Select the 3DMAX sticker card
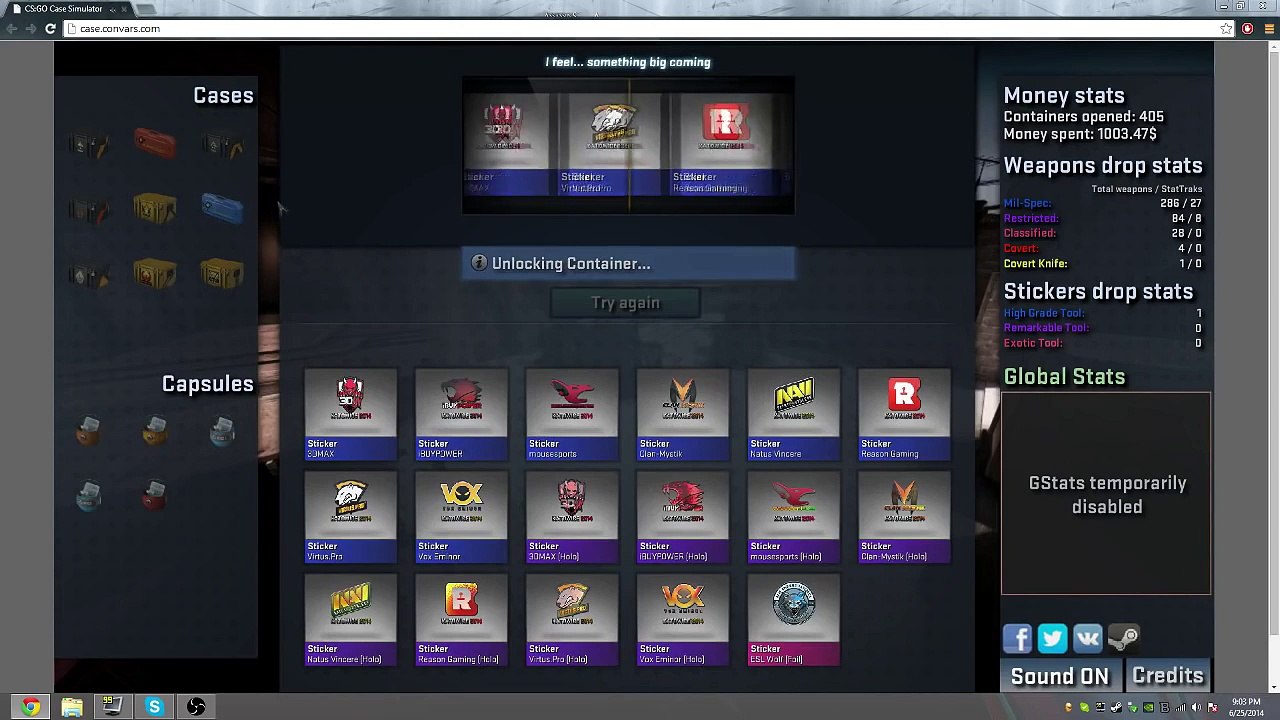The width and height of the screenshot is (1280, 720). pos(351,415)
